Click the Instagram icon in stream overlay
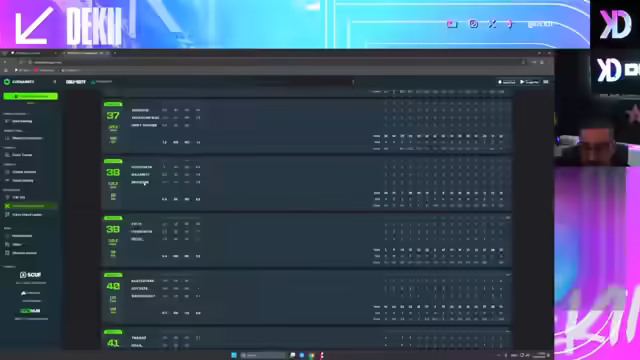 click(x=473, y=24)
